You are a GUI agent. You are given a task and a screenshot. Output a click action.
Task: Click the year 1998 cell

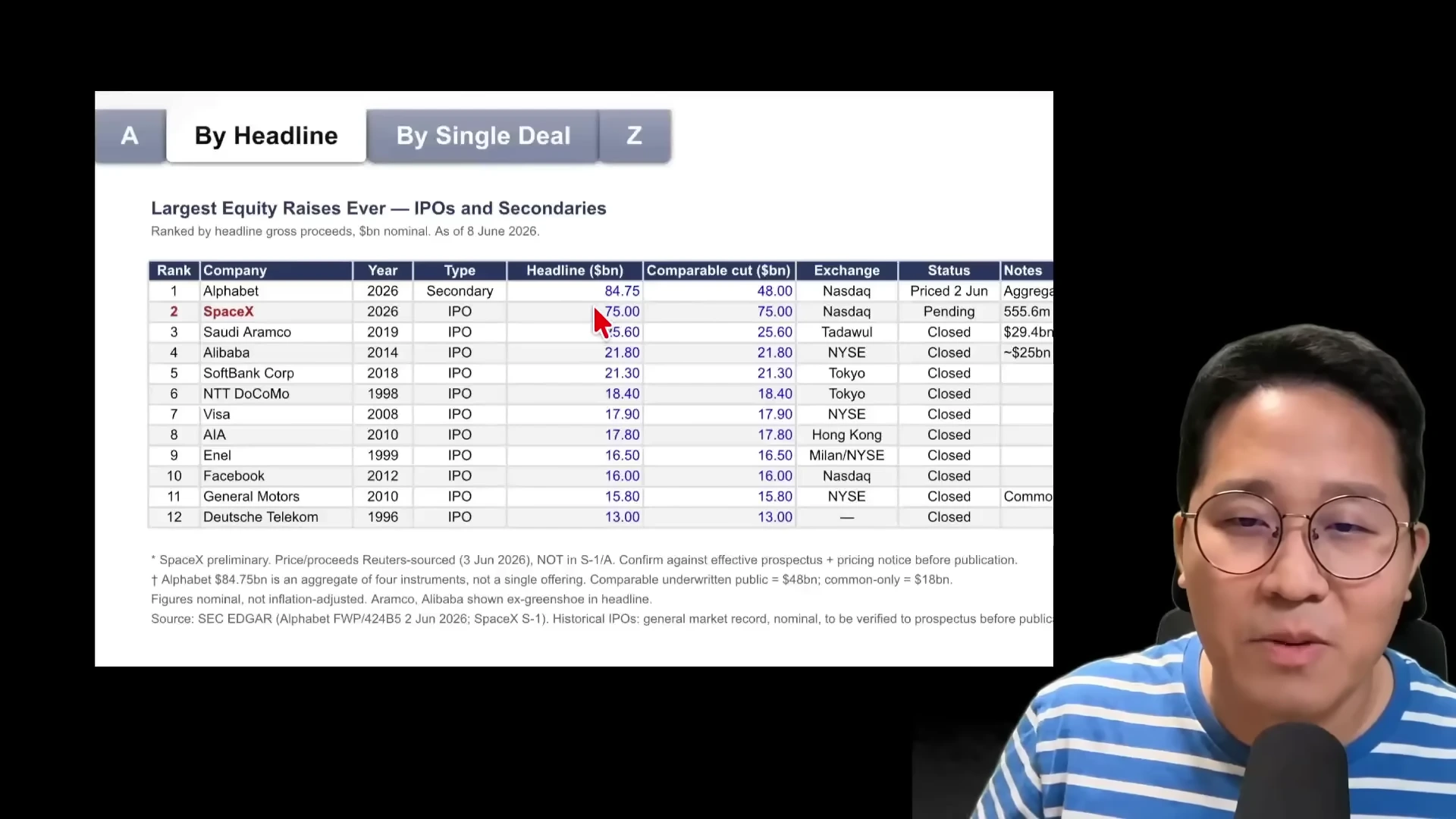pyautogui.click(x=383, y=394)
